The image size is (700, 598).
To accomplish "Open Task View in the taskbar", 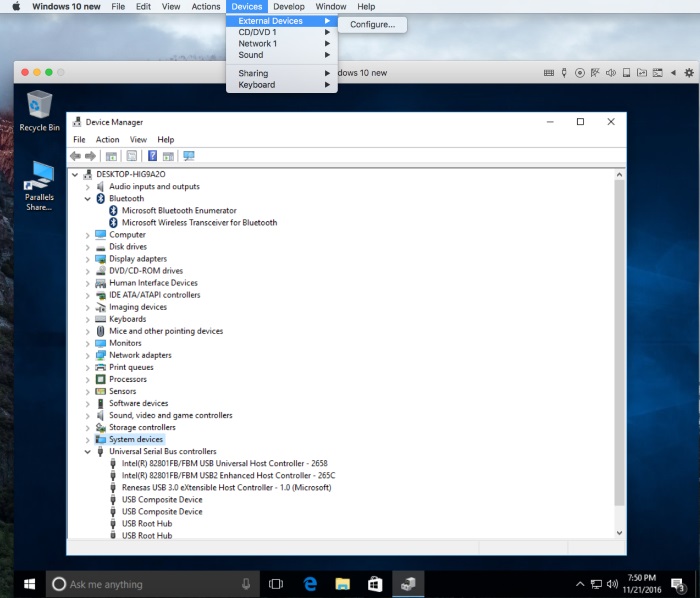I will (x=276, y=584).
